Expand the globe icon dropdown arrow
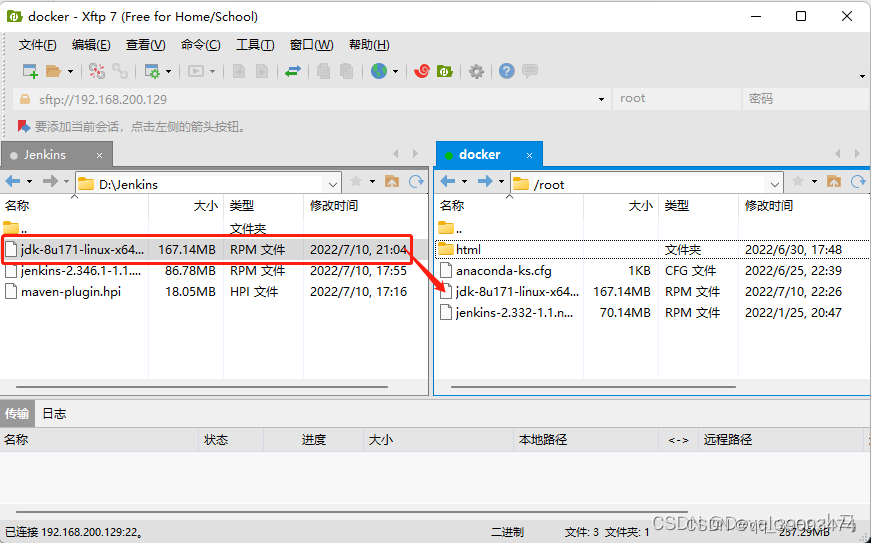This screenshot has width=871, height=543. coord(396,71)
